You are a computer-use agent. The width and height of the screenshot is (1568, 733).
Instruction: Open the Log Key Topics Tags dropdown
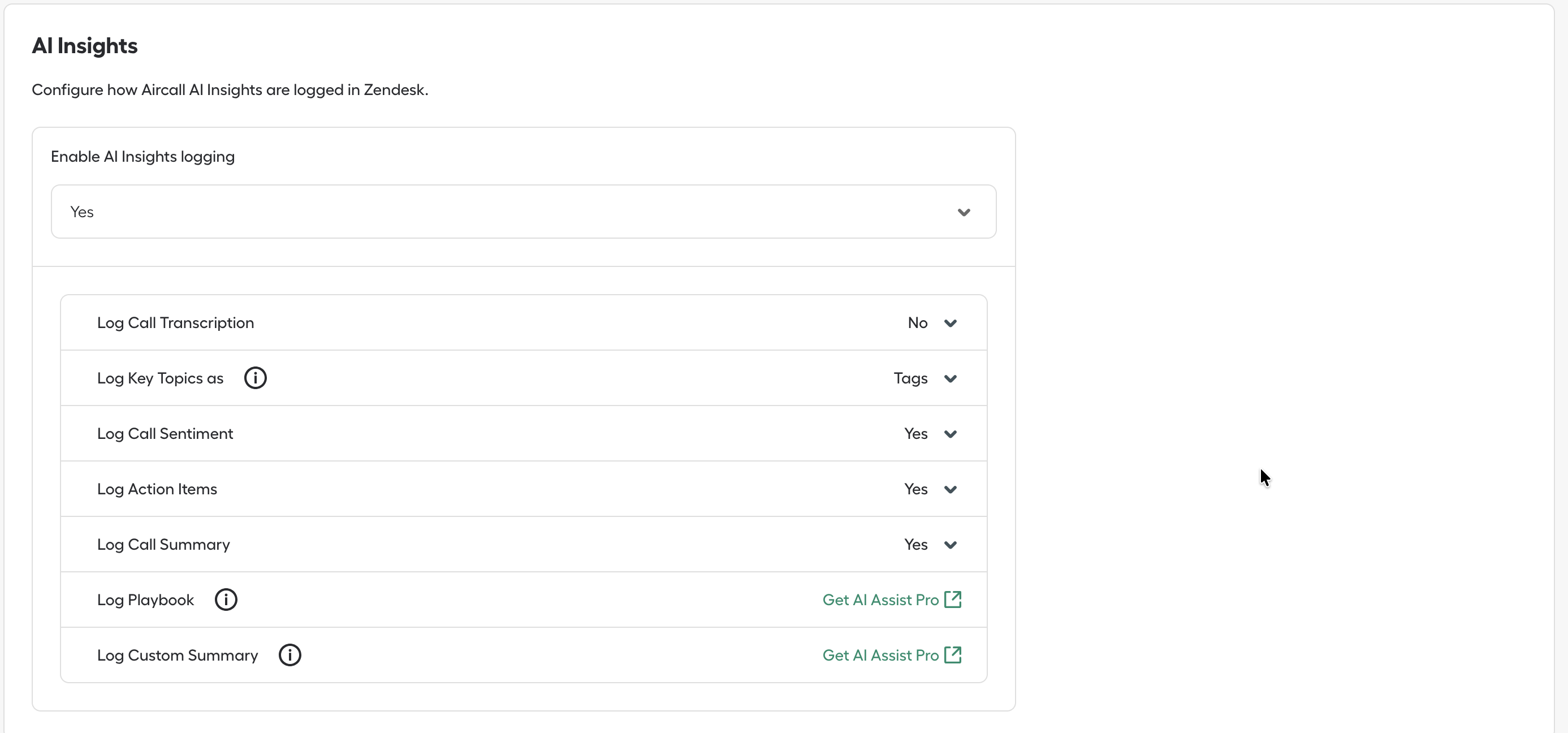click(925, 379)
